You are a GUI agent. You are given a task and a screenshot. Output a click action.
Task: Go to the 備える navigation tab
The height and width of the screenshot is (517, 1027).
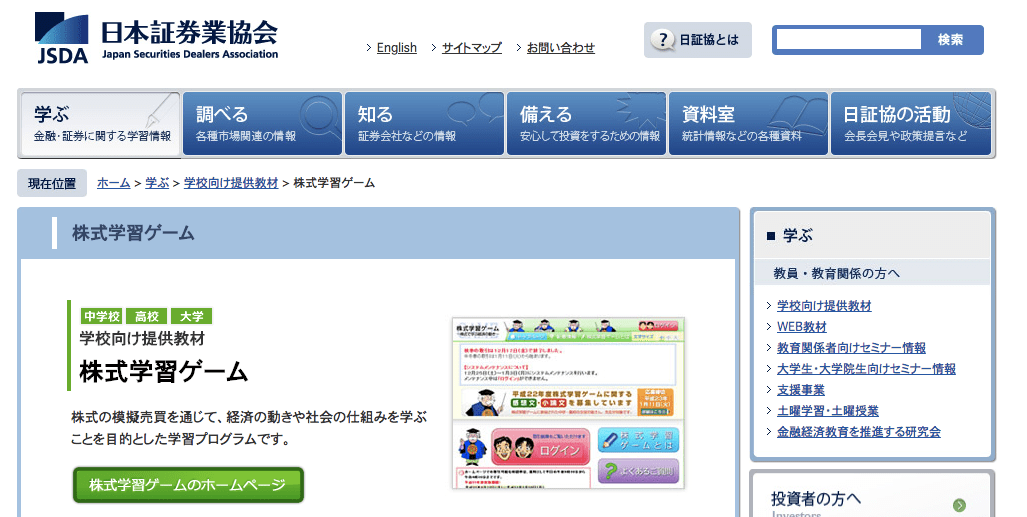point(585,124)
